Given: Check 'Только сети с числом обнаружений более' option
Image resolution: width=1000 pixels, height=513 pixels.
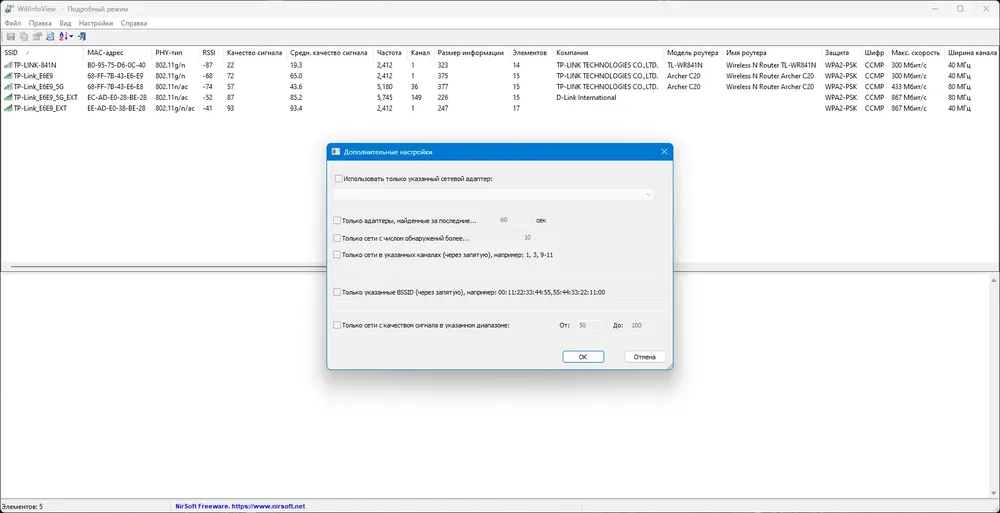Looking at the screenshot, I should (x=337, y=238).
